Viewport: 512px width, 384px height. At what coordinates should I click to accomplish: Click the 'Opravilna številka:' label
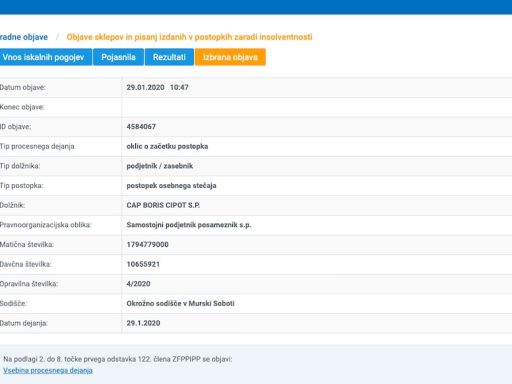tap(29, 284)
